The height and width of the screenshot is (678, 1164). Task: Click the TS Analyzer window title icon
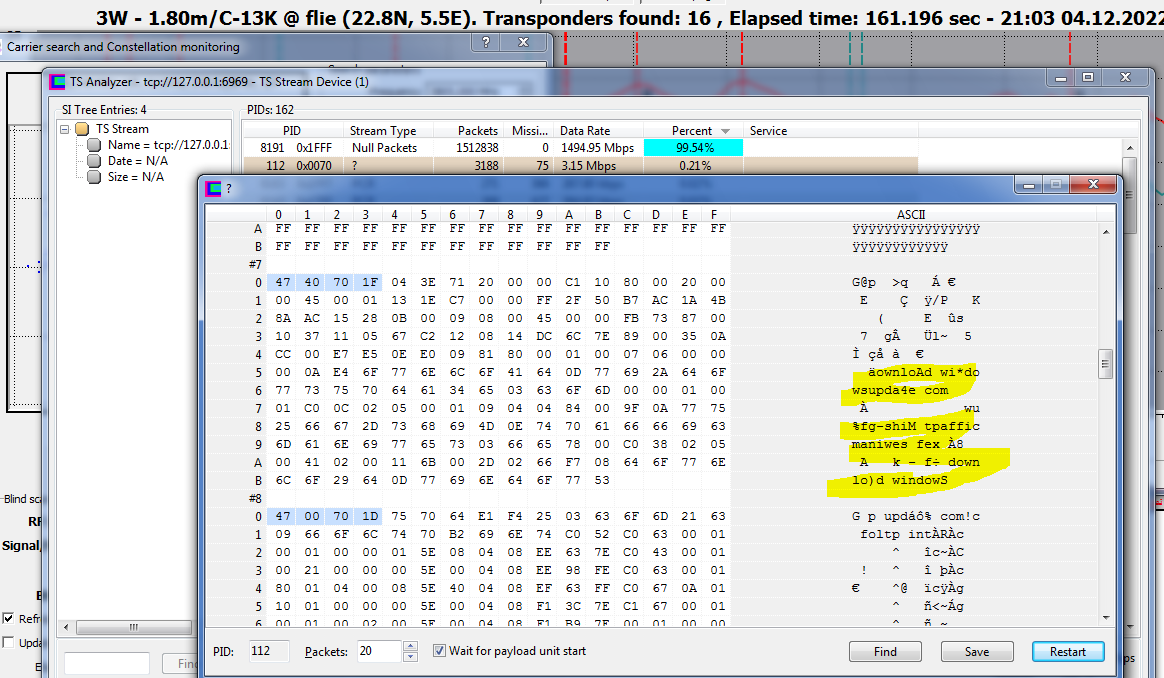coord(58,81)
